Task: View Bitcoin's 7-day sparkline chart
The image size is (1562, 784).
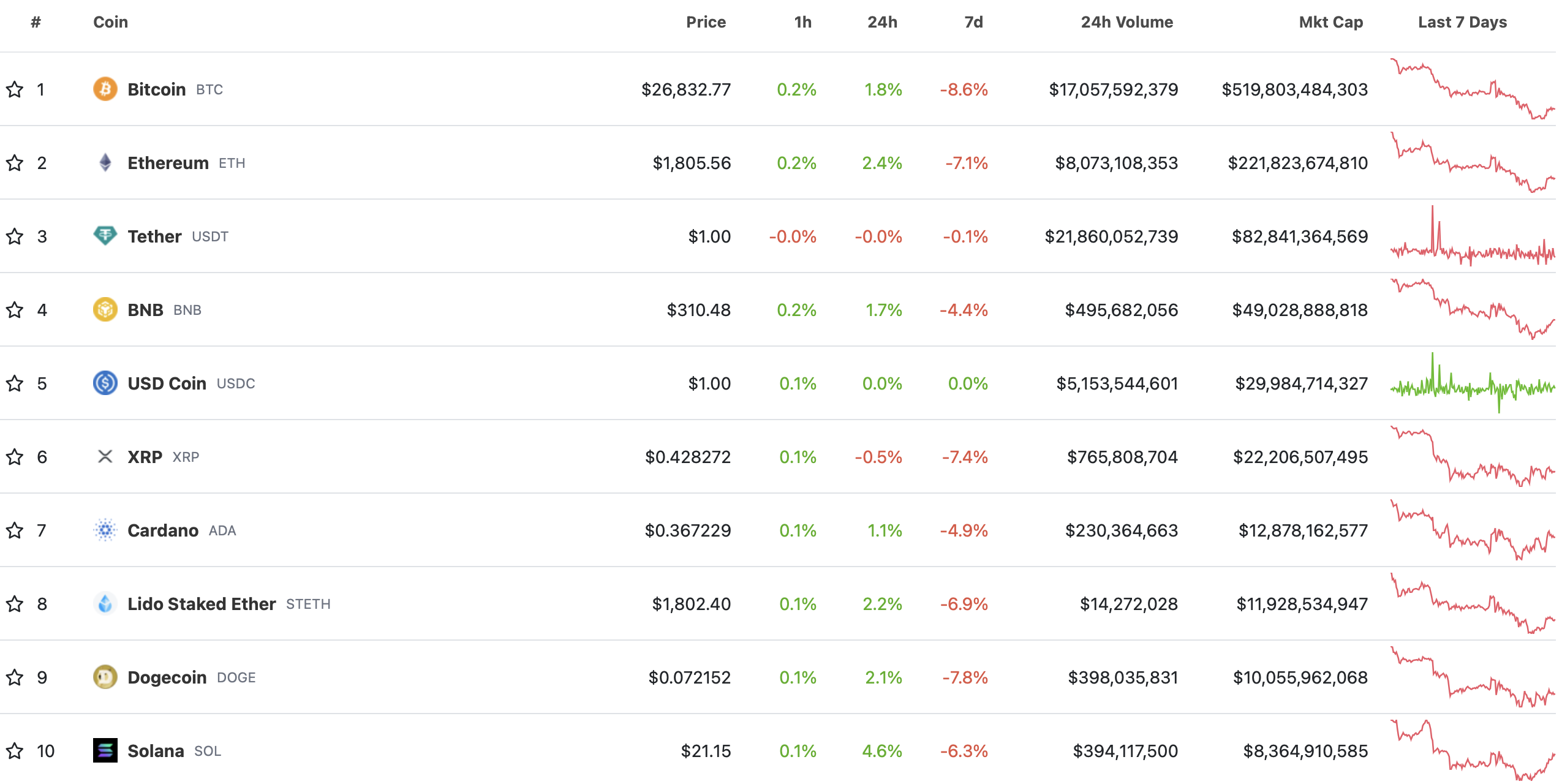Action: [1473, 89]
